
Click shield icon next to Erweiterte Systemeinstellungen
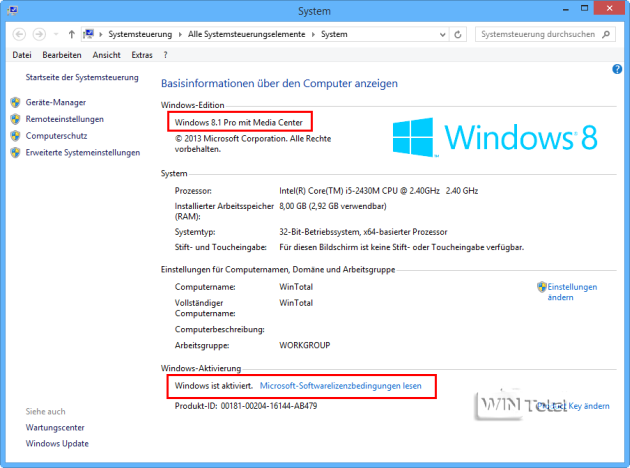coord(15,153)
